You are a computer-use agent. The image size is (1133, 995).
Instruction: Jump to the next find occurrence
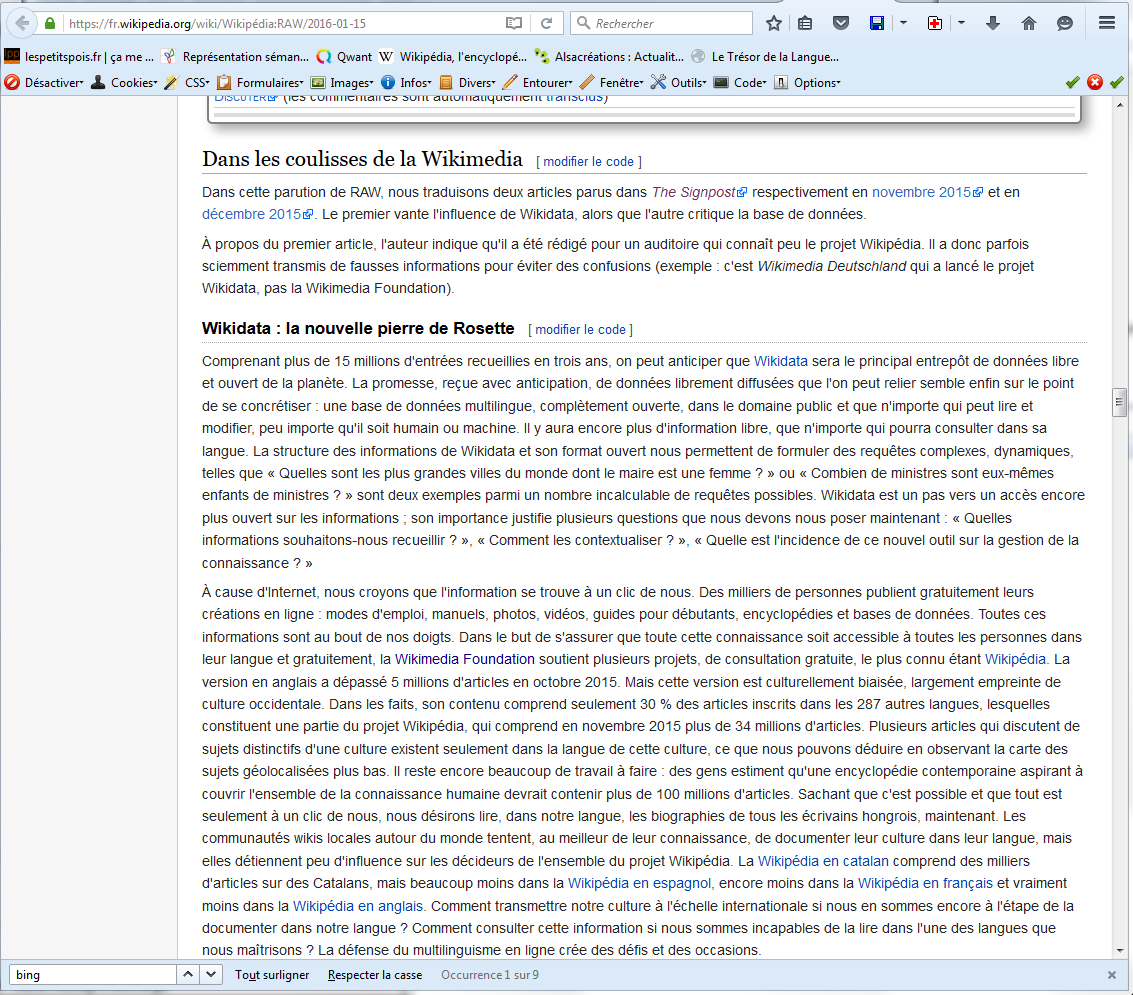coord(211,975)
